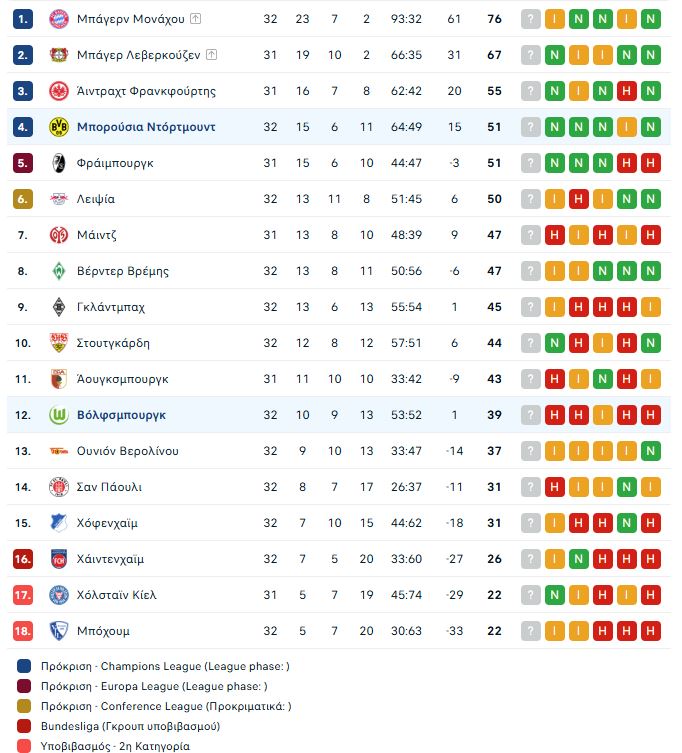Click the Eintracht Frankfurt crest icon

point(59,91)
